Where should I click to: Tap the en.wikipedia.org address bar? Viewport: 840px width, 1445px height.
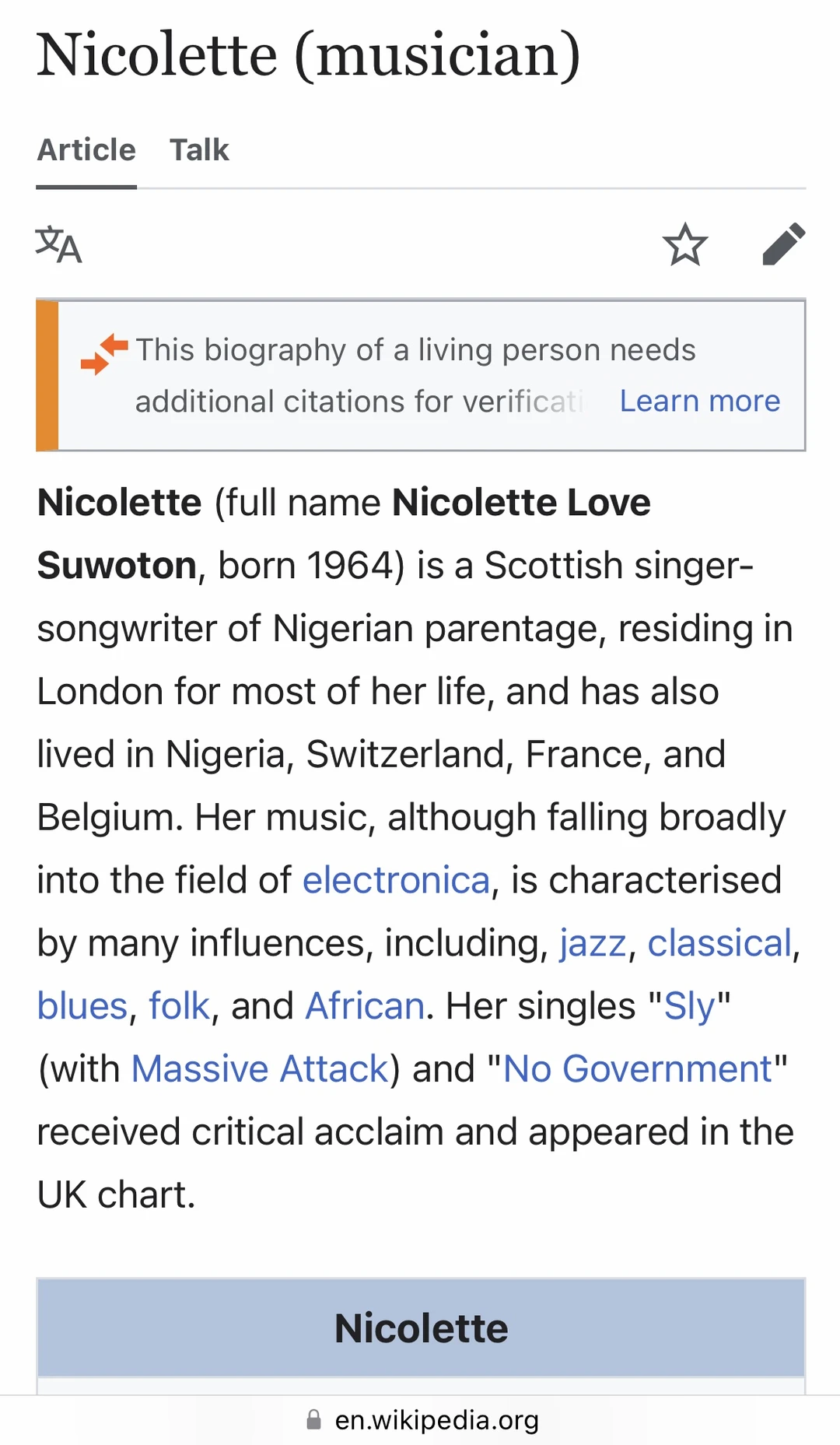point(420,1420)
